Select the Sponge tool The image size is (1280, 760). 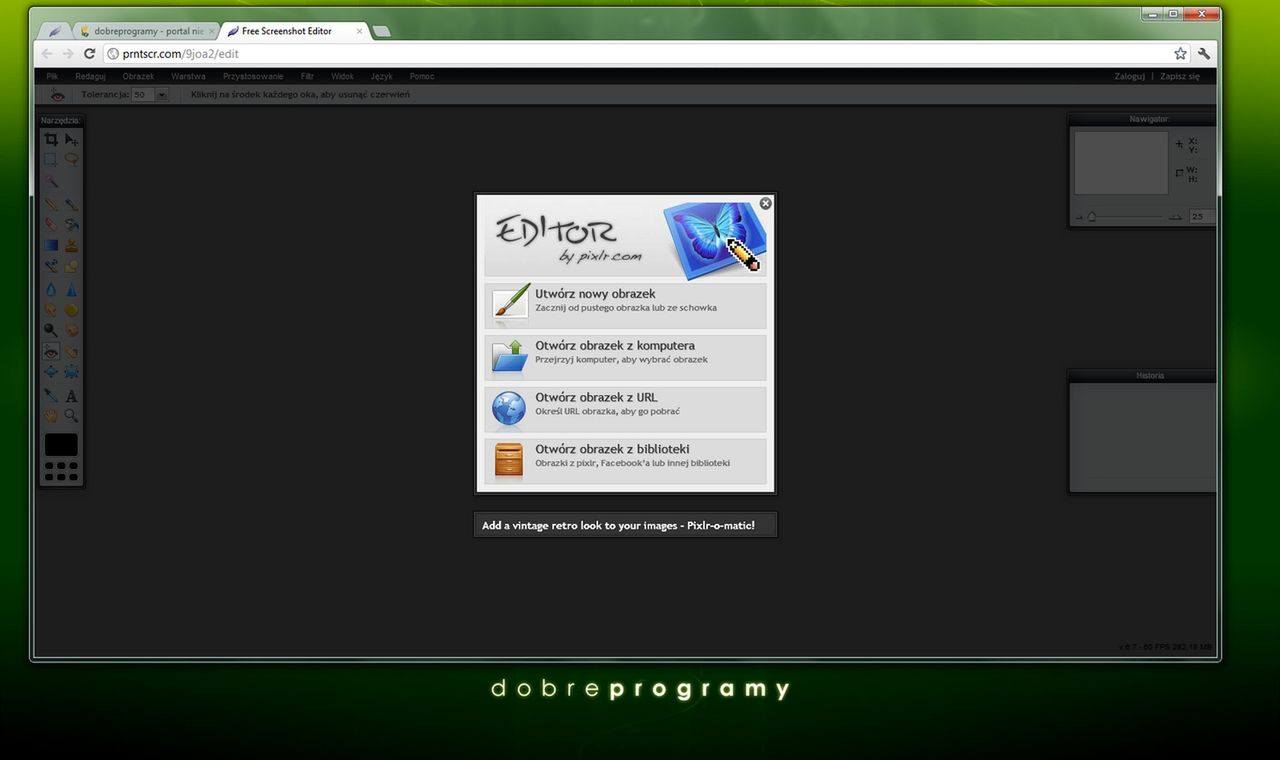pyautogui.click(x=71, y=309)
